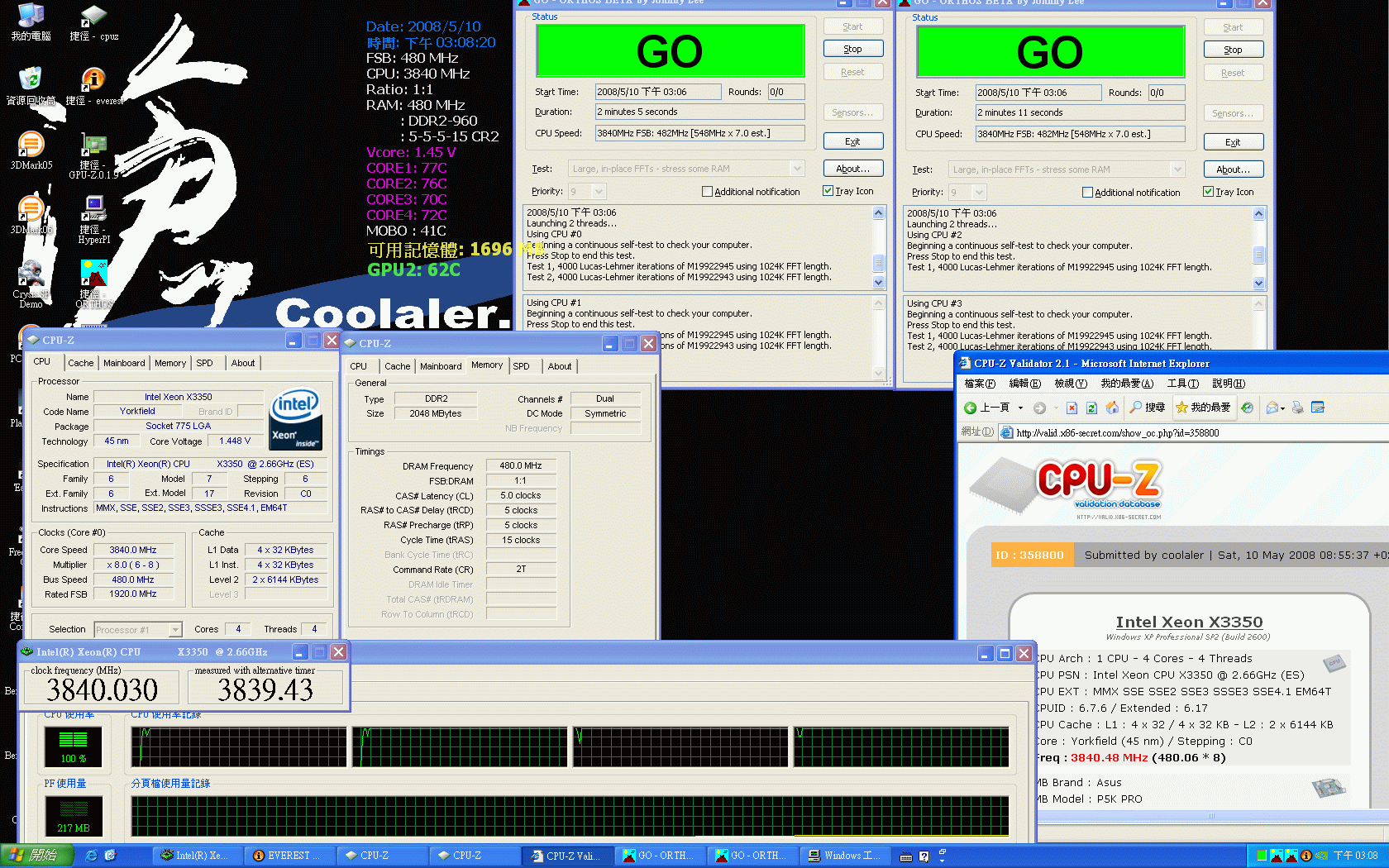Open the IE Tools menu 工具(T)
The image size is (1389, 868).
pyautogui.click(x=1182, y=383)
